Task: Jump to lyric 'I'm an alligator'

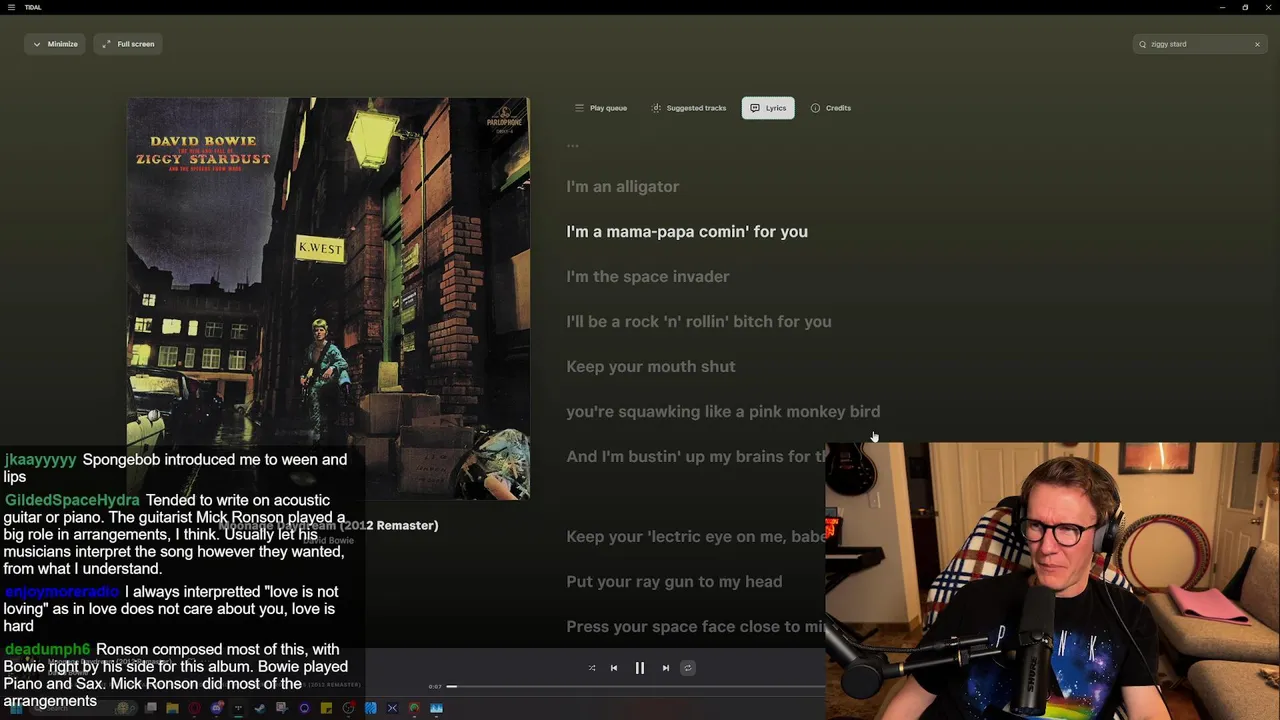Action: pyautogui.click(x=623, y=187)
